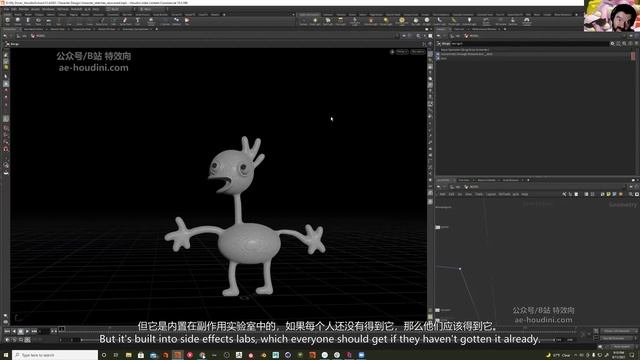Open the Main radial menu dropdown

tap(153, 9)
